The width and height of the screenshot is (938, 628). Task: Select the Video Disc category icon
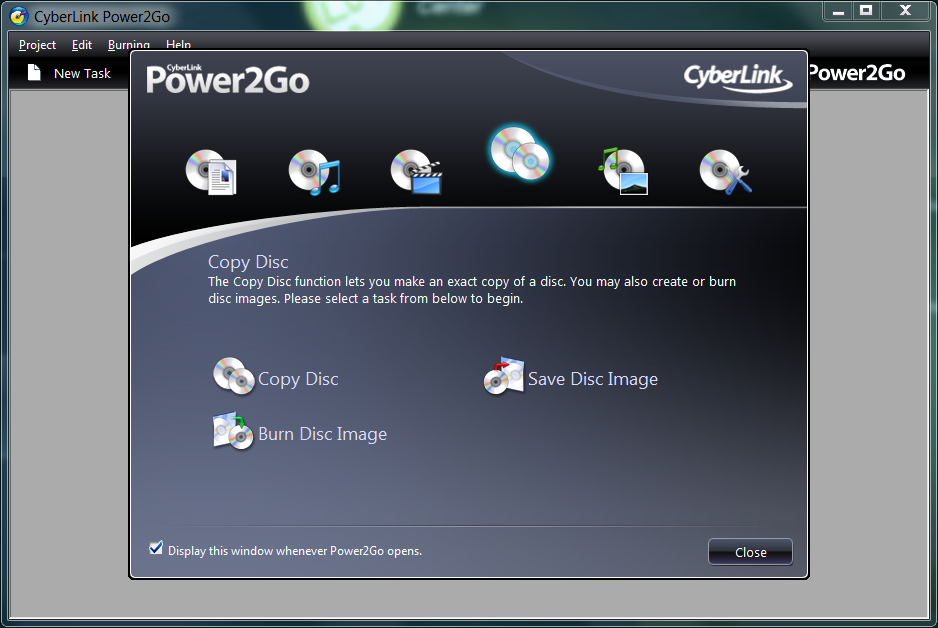tap(416, 172)
